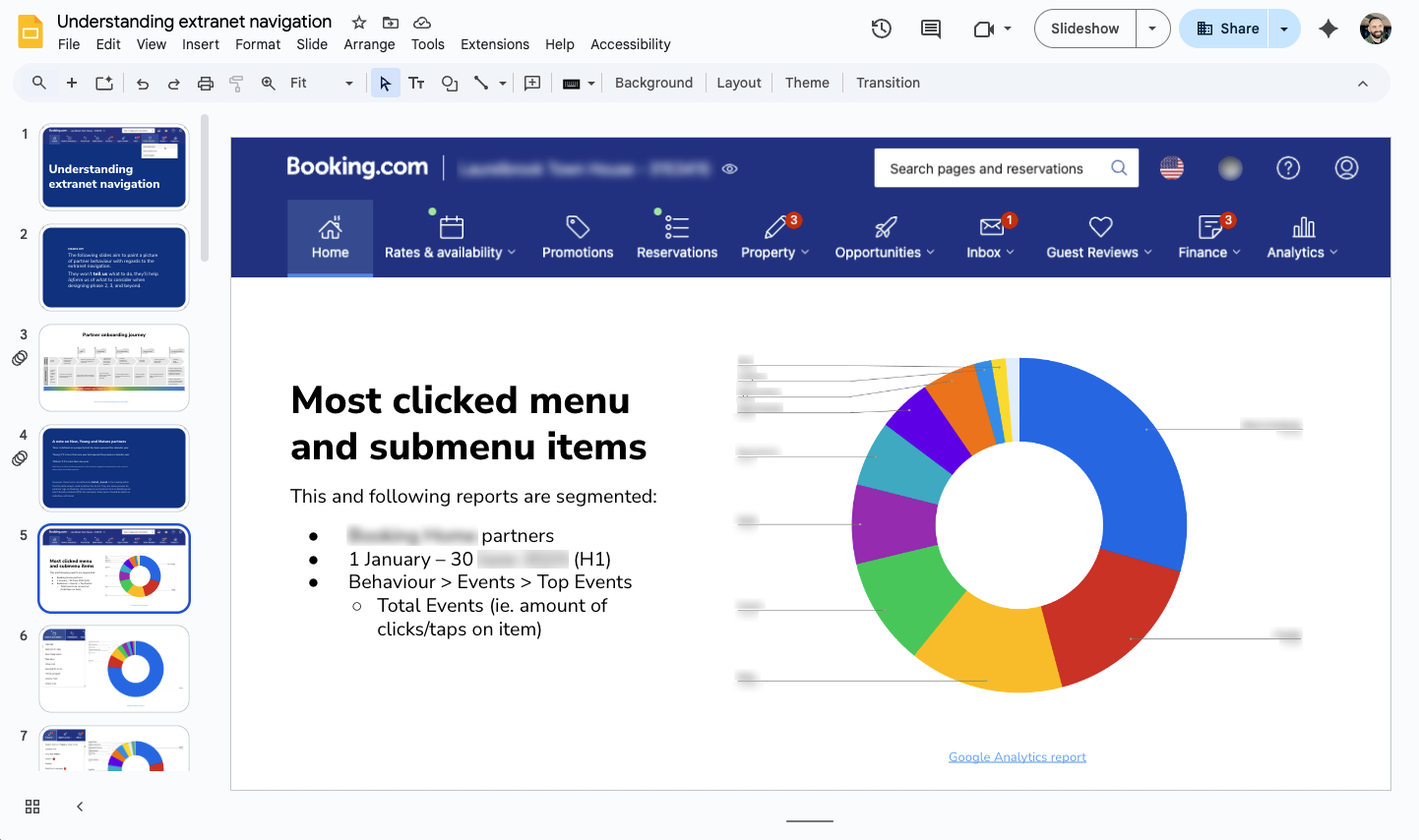The height and width of the screenshot is (840, 1419).
Task: Click the Theme button
Action: (x=807, y=83)
